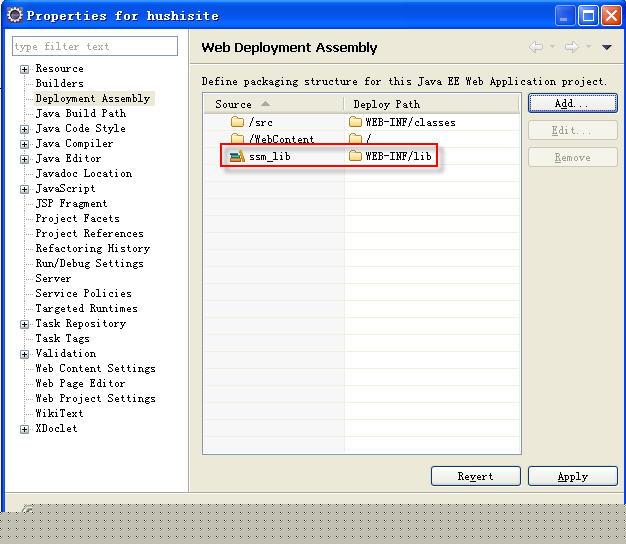This screenshot has width=626, height=544.
Task: Click the properties window gear icon
Action: pos(15,15)
